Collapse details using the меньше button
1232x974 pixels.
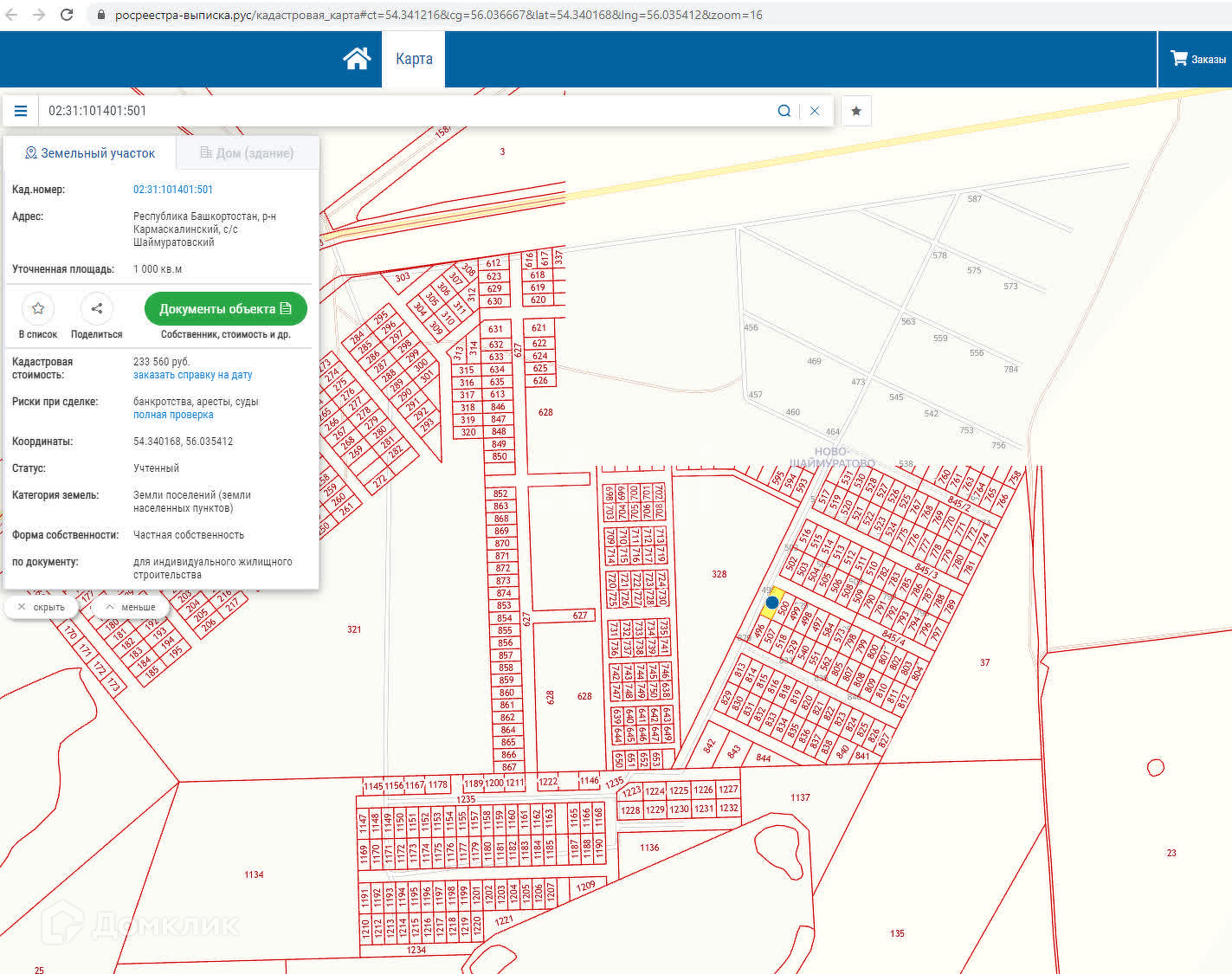pos(131,607)
